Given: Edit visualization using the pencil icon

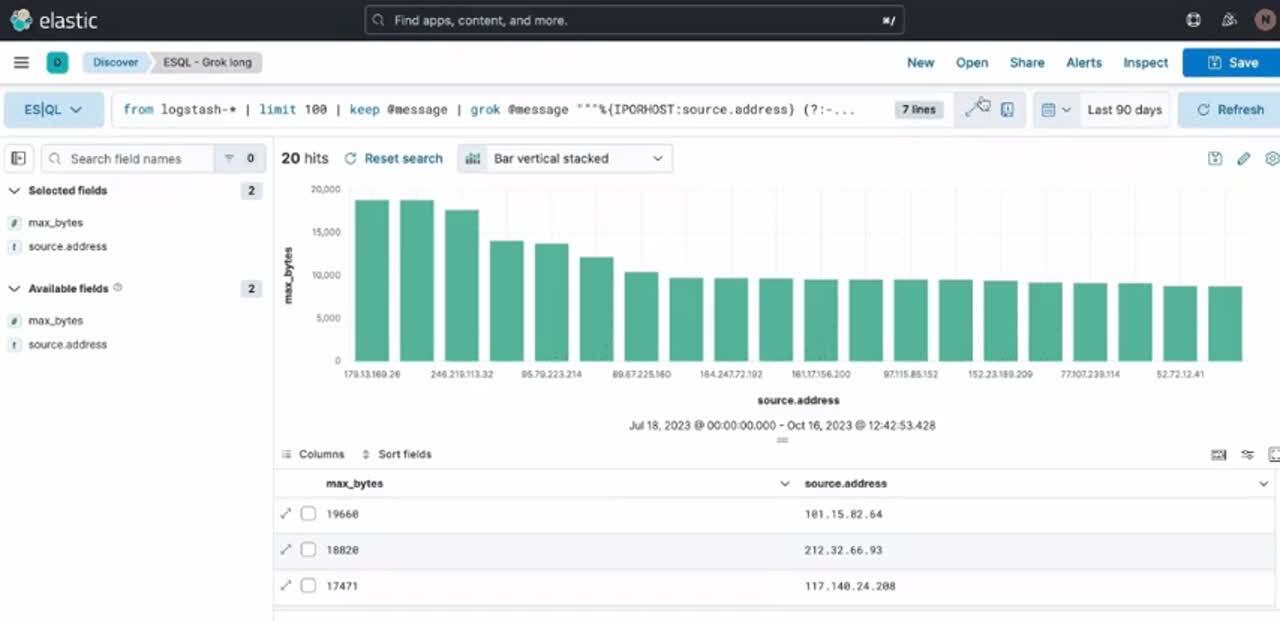Looking at the screenshot, I should coord(1244,158).
